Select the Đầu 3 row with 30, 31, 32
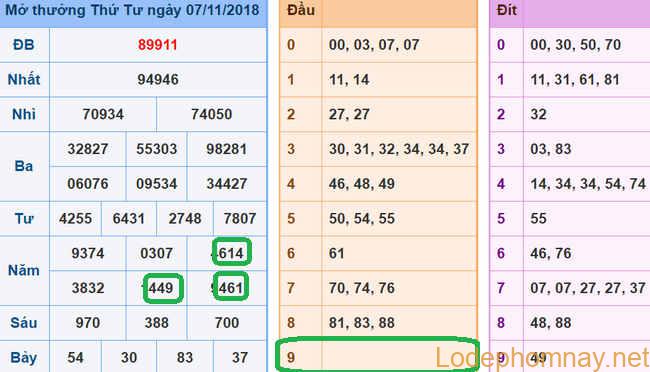The width and height of the screenshot is (650, 372). tap(378, 149)
